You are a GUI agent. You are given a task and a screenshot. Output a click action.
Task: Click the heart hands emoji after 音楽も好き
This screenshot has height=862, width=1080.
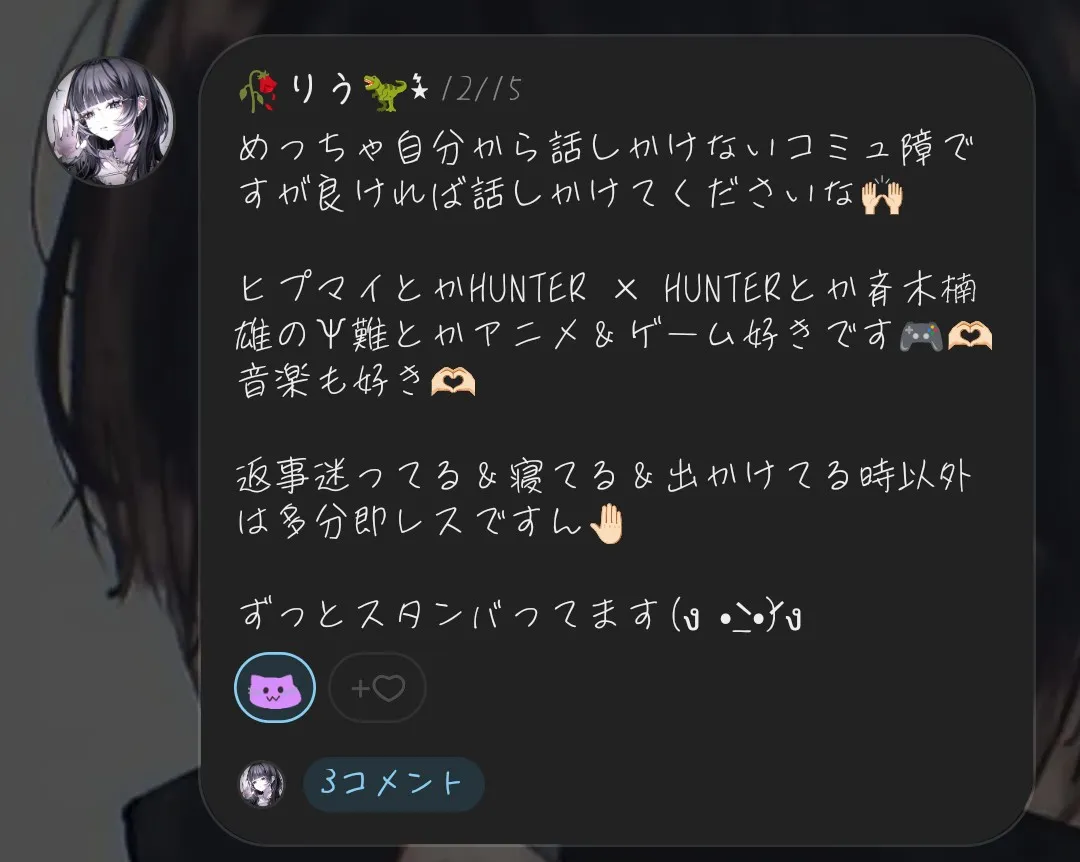tap(453, 381)
